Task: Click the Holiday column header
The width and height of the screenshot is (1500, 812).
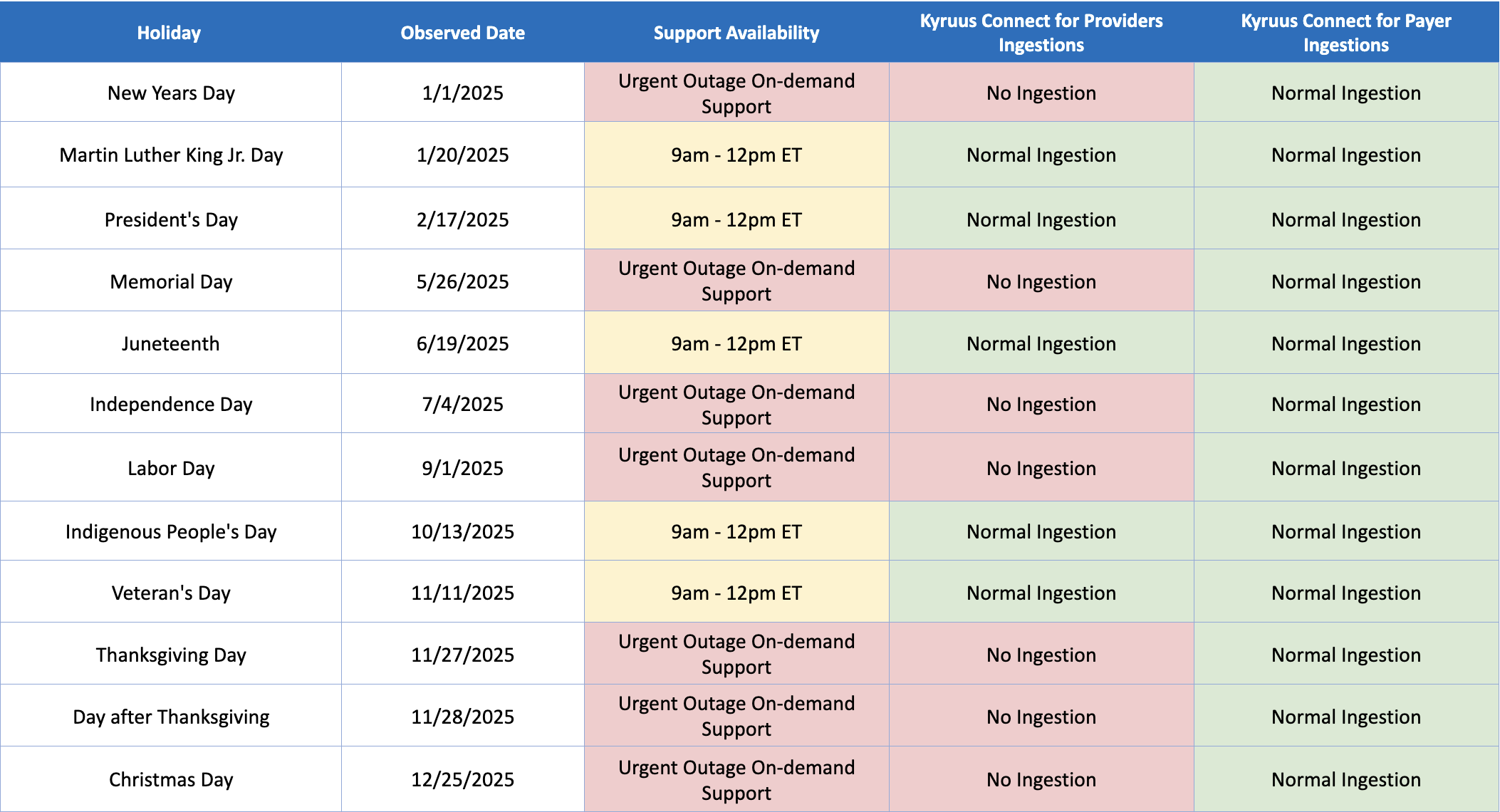Action: [x=170, y=32]
